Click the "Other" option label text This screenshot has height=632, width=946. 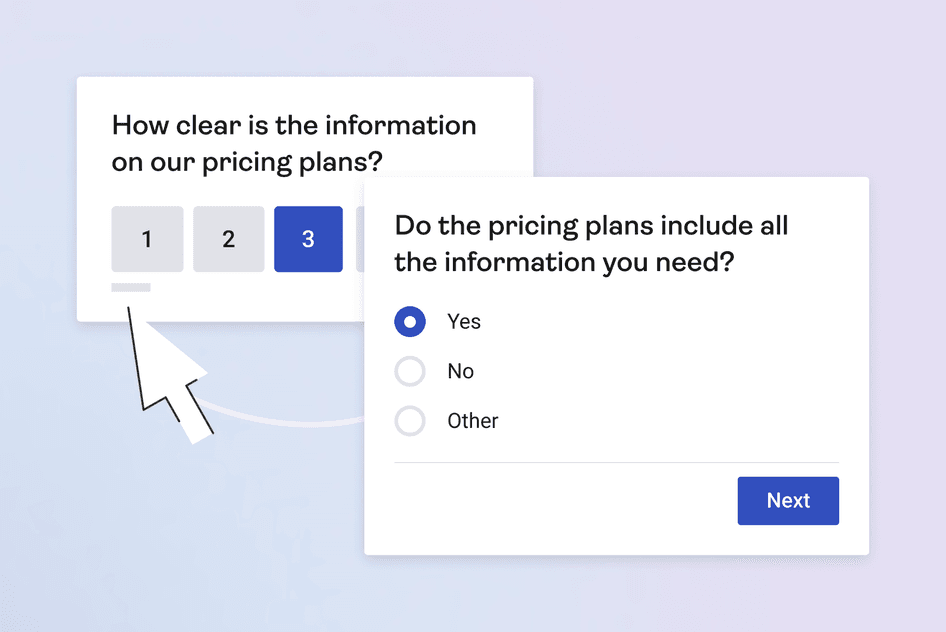tap(473, 421)
